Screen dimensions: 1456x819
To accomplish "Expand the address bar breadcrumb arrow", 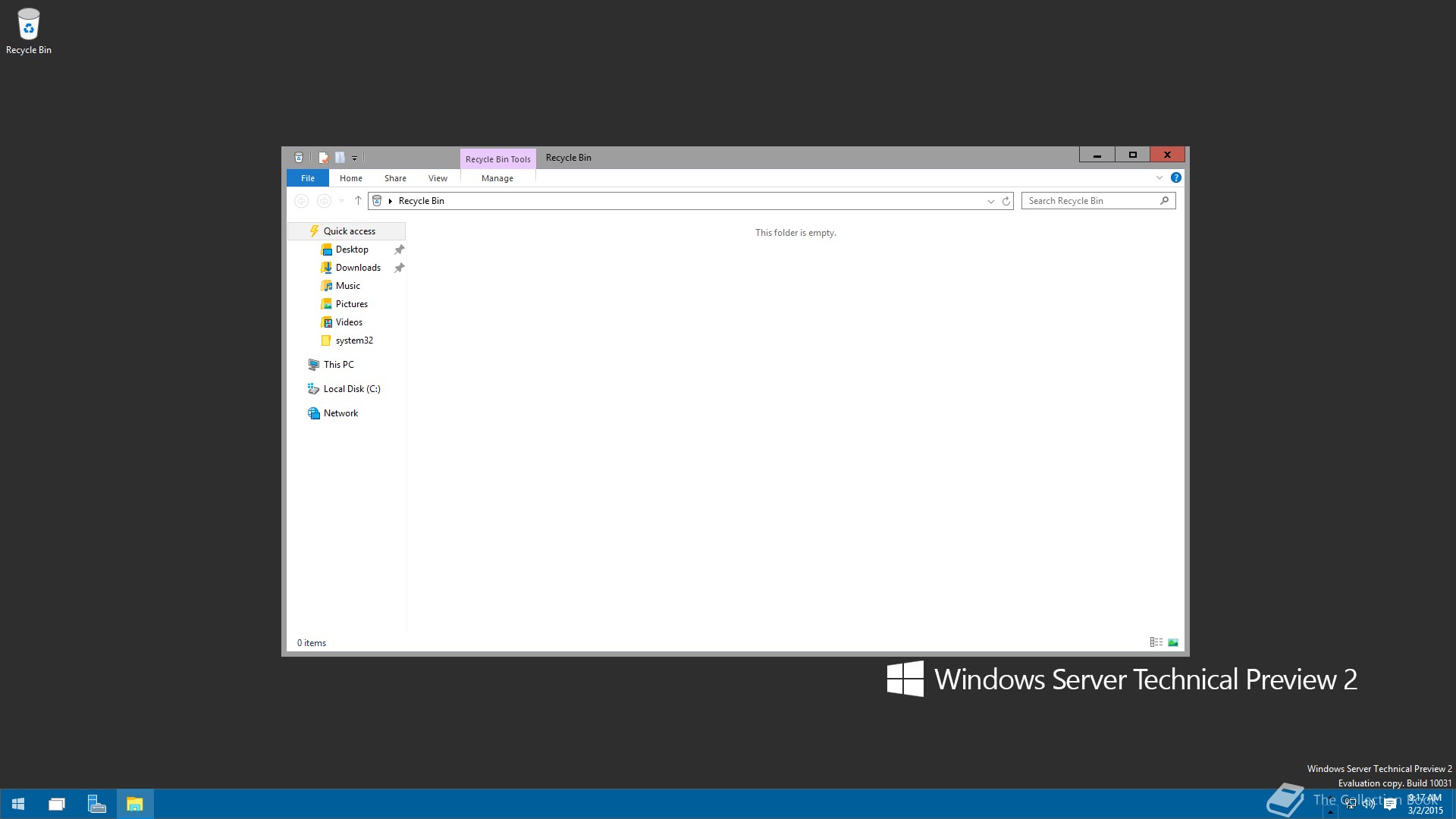I will pyautogui.click(x=391, y=201).
